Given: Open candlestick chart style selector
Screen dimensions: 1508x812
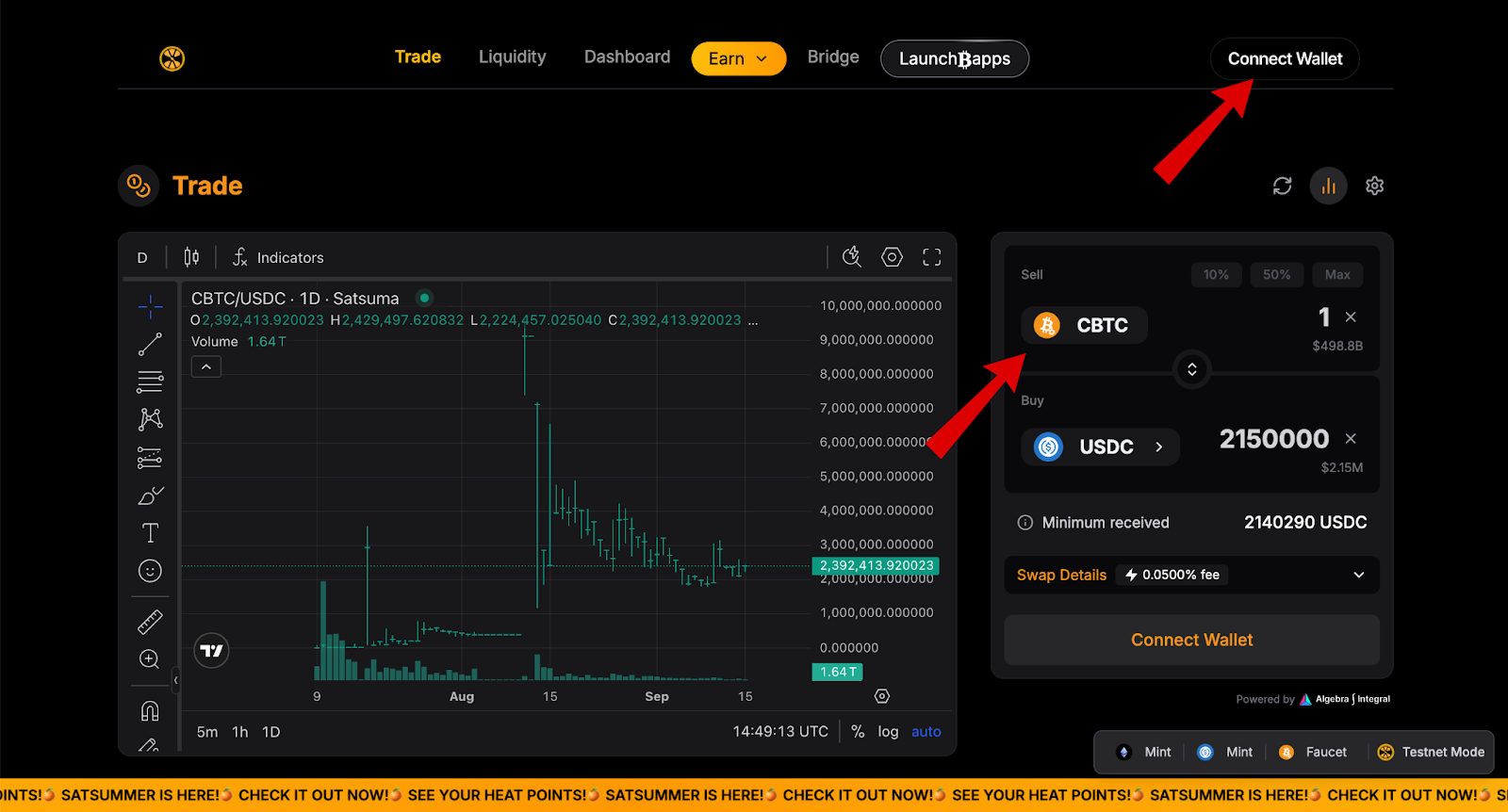Looking at the screenshot, I should tap(191, 257).
